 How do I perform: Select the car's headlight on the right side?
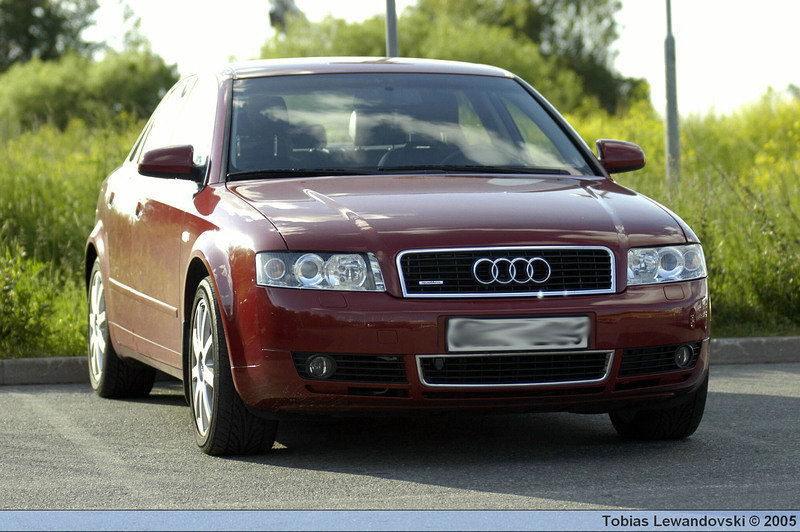tap(666, 264)
